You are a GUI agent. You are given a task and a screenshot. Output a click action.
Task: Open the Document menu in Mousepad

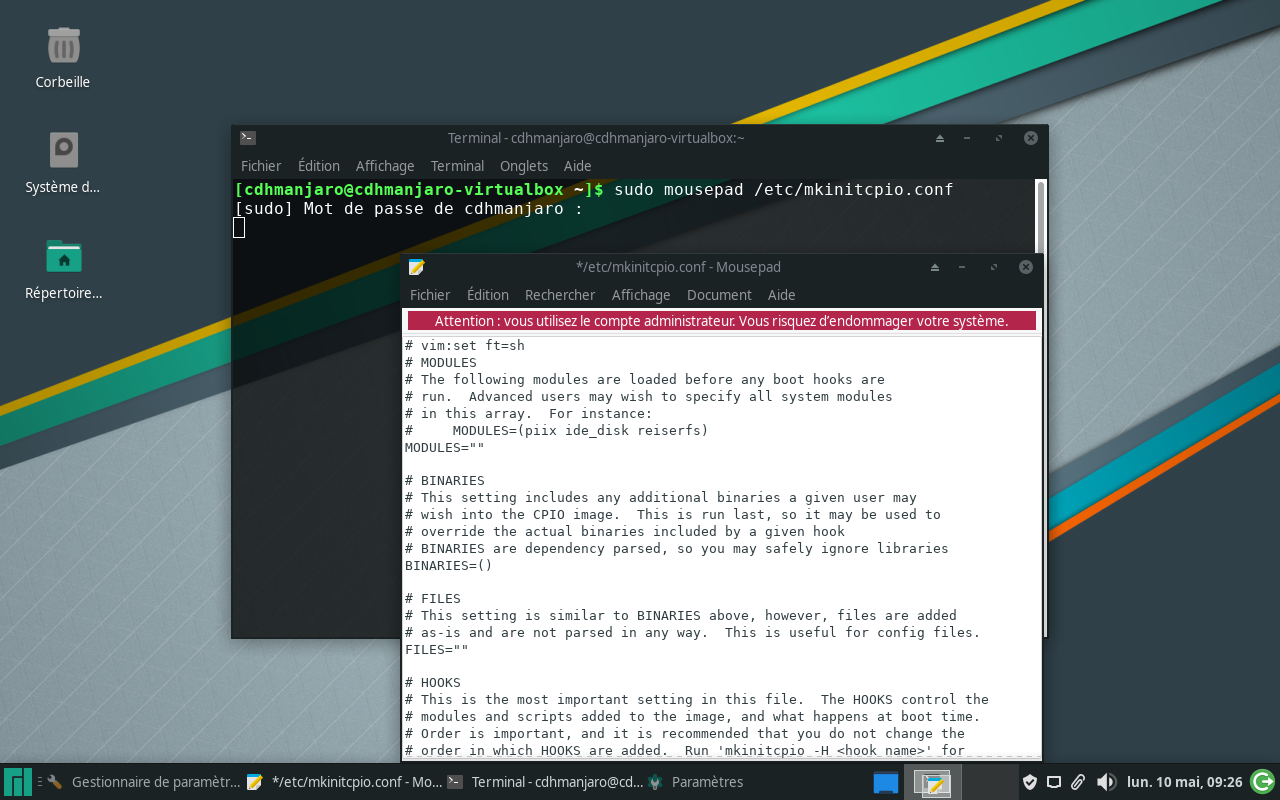coord(719,295)
